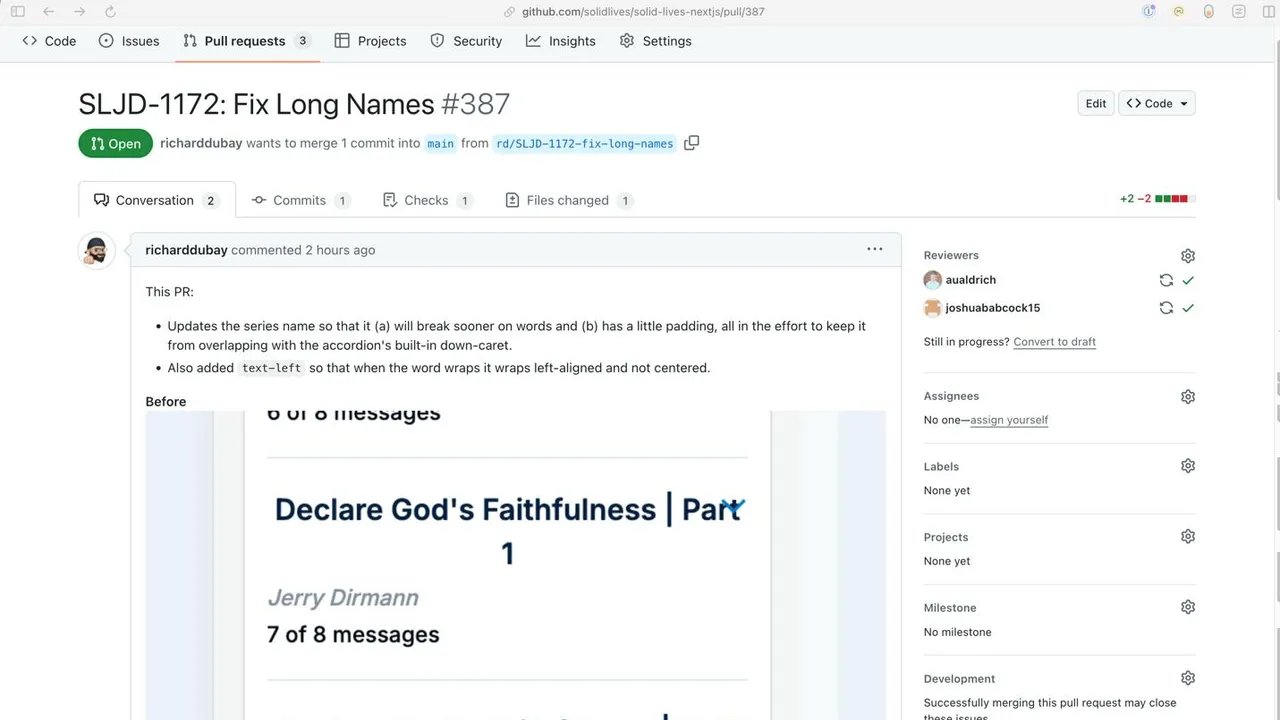
Task: Click browser back arrow
Action: coord(48,12)
